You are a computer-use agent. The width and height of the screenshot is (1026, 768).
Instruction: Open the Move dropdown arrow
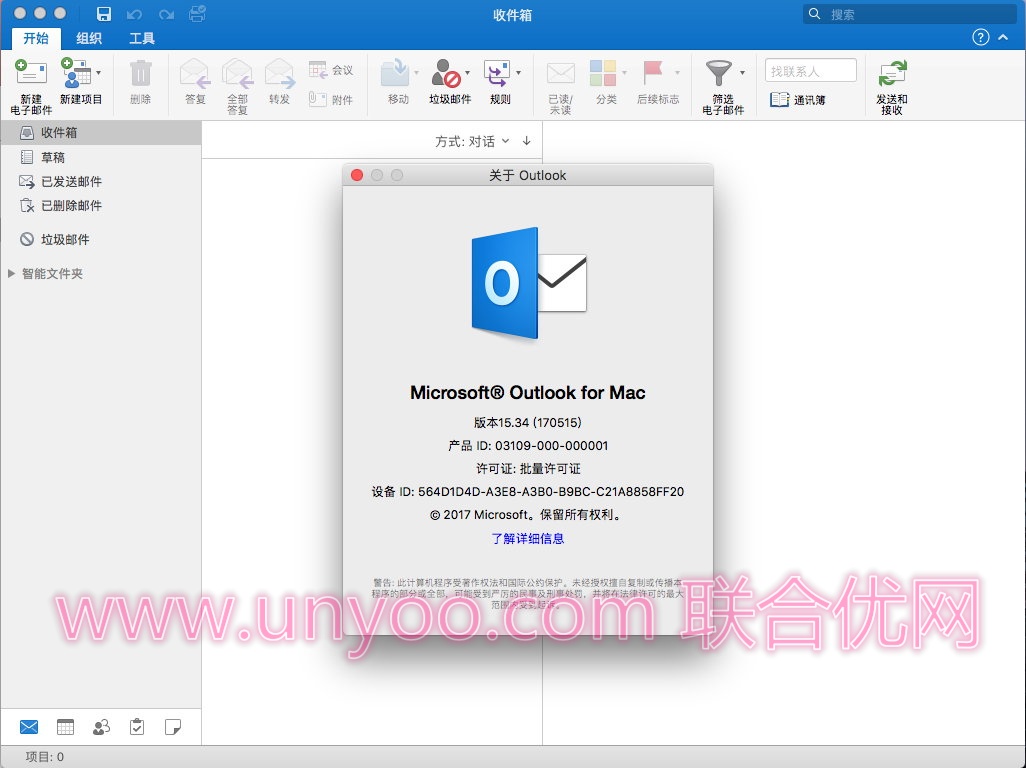coord(416,73)
